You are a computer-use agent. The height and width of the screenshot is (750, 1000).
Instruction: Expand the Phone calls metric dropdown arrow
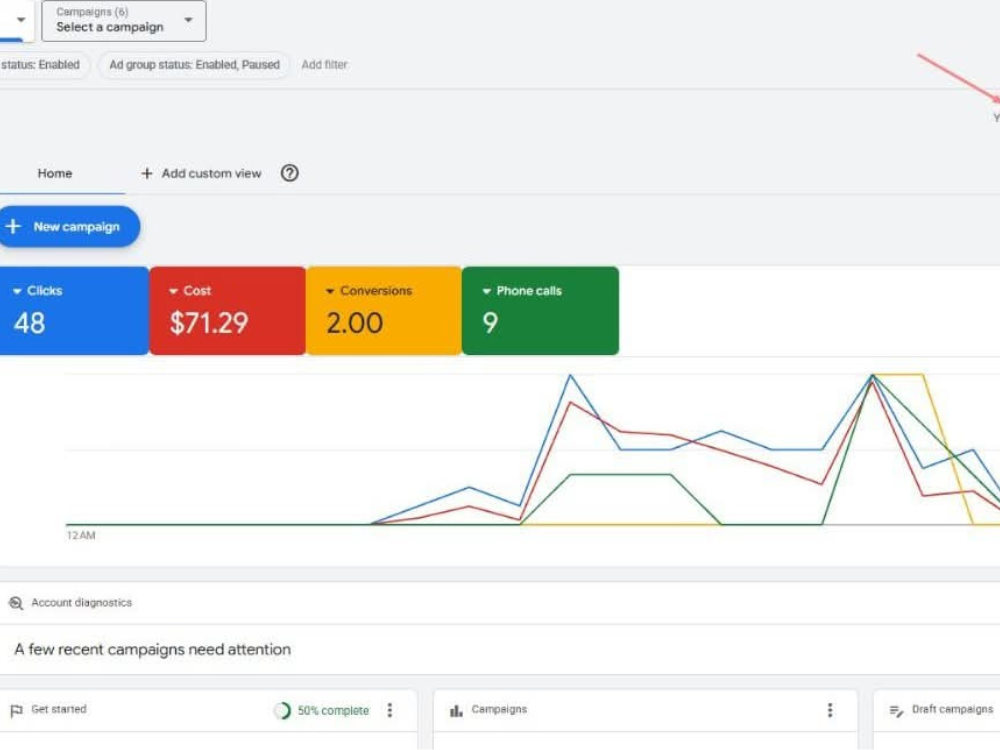pos(487,291)
